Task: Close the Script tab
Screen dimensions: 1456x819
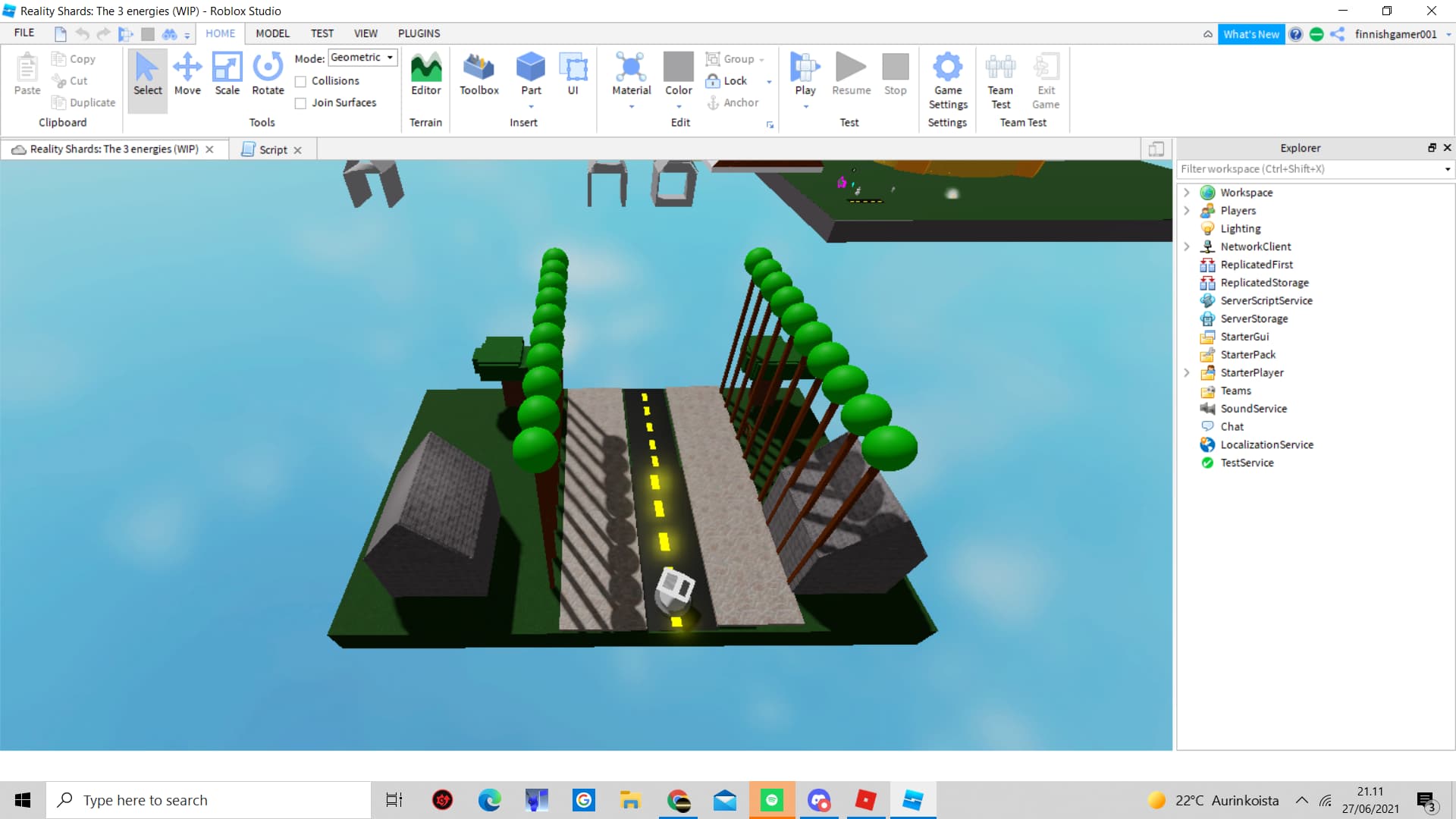Action: coord(298,150)
